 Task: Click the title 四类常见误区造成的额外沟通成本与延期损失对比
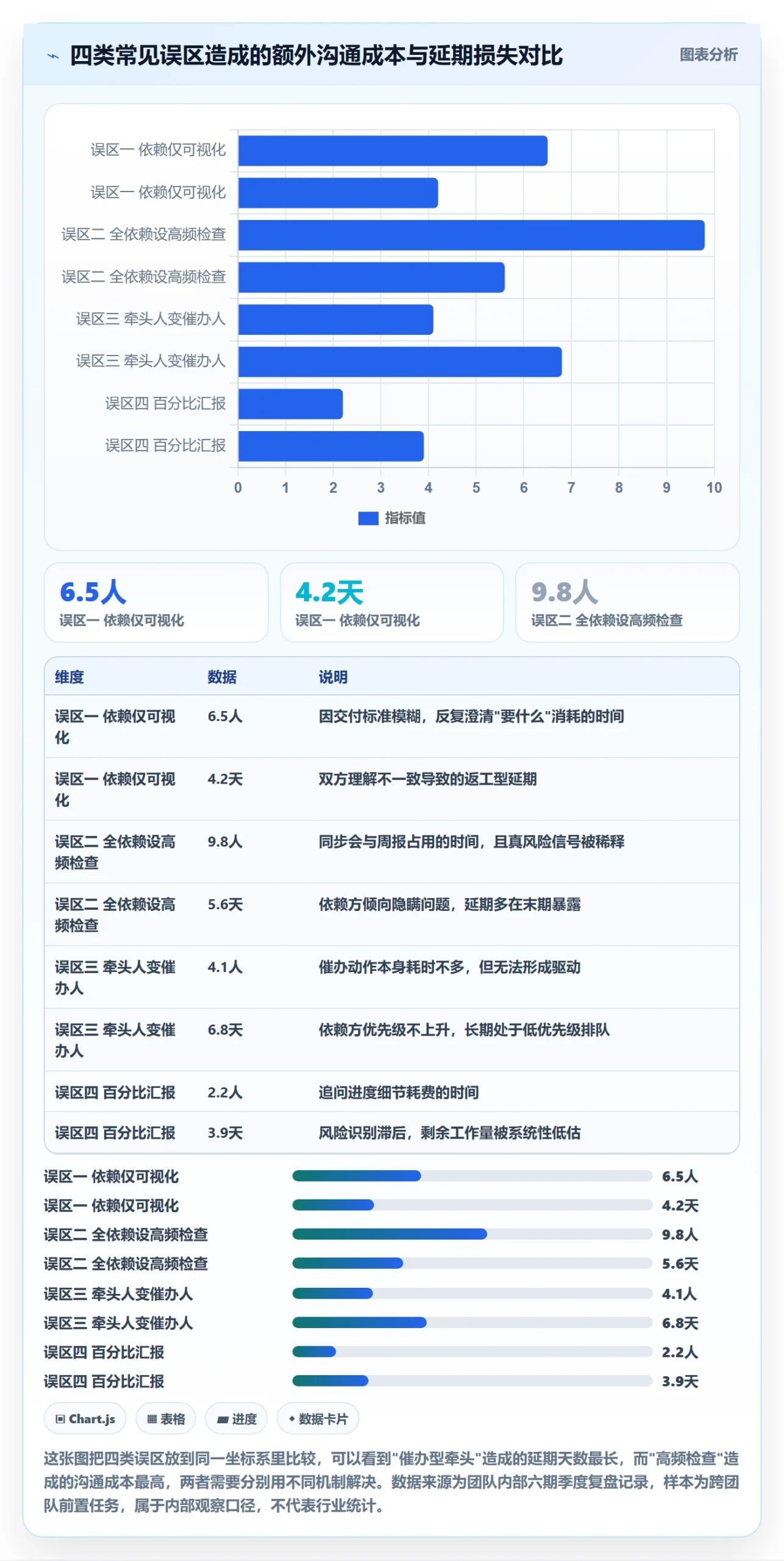(x=316, y=55)
